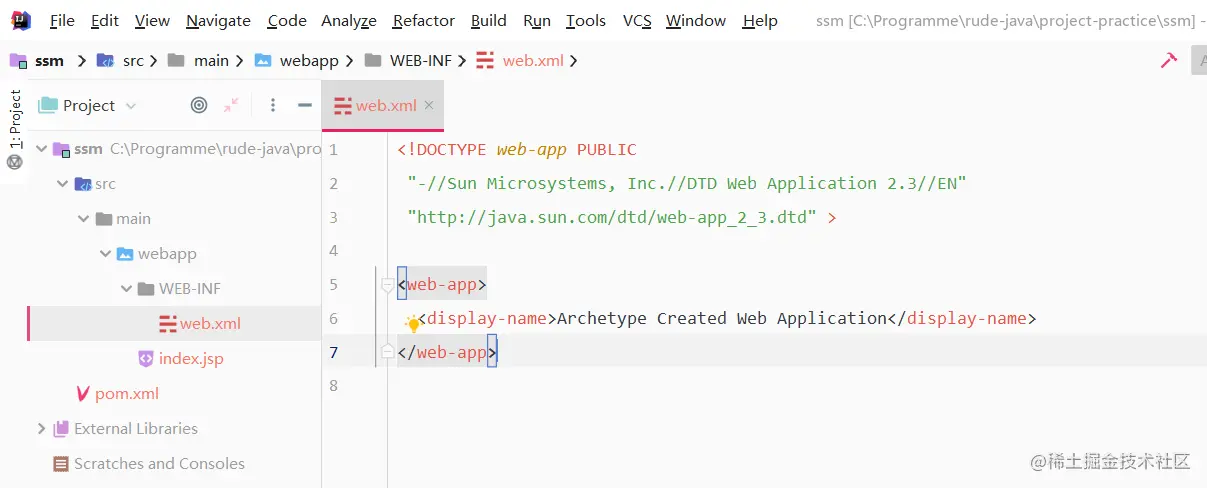The width and height of the screenshot is (1207, 488).
Task: Click the Build project hammer icon
Action: click(x=1168, y=60)
